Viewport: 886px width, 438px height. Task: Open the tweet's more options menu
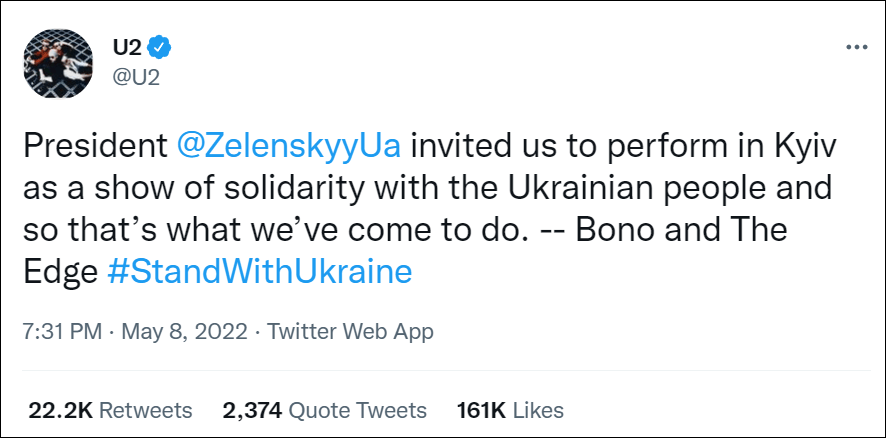pyautogui.click(x=857, y=47)
